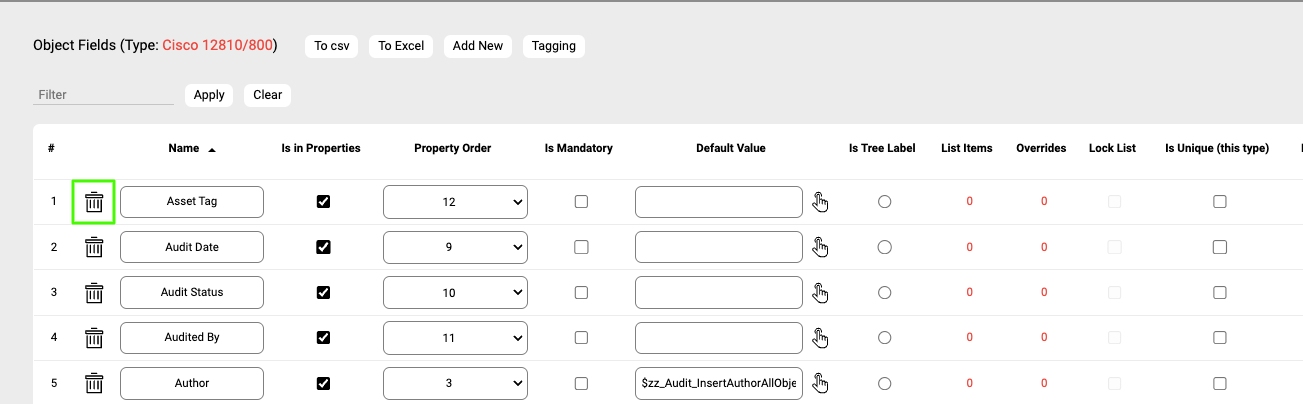The height and width of the screenshot is (404, 1303).
Task: Click hand pointer icon in Asset Tag row
Action: point(820,202)
